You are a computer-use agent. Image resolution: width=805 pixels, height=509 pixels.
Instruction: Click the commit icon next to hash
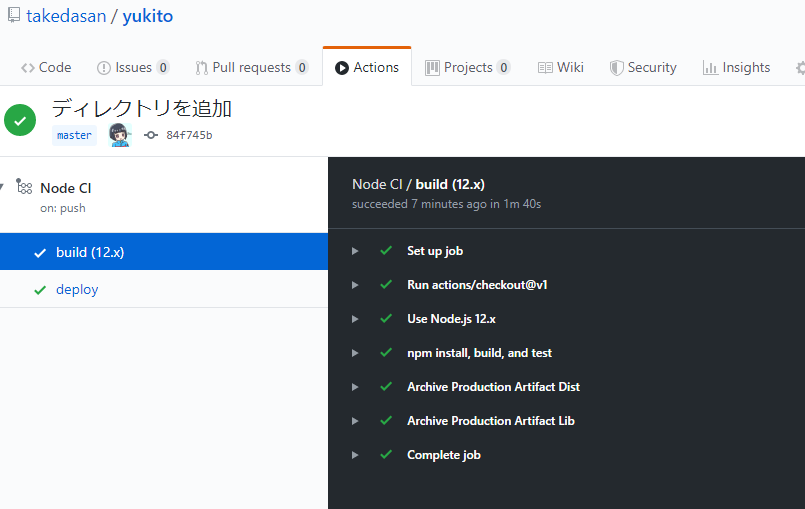coord(151,135)
